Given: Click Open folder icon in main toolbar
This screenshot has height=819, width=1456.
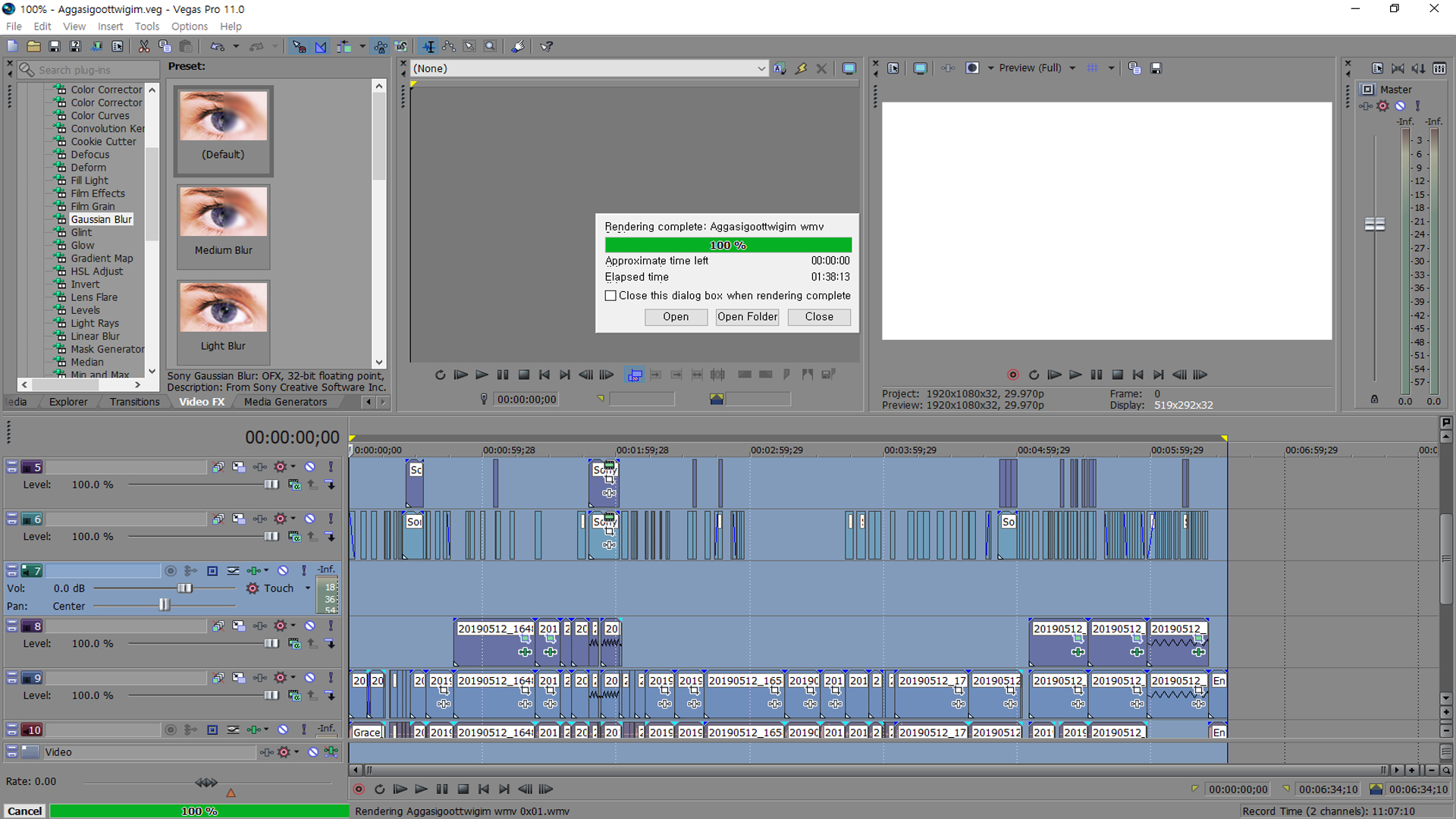Looking at the screenshot, I should pyautogui.click(x=33, y=47).
